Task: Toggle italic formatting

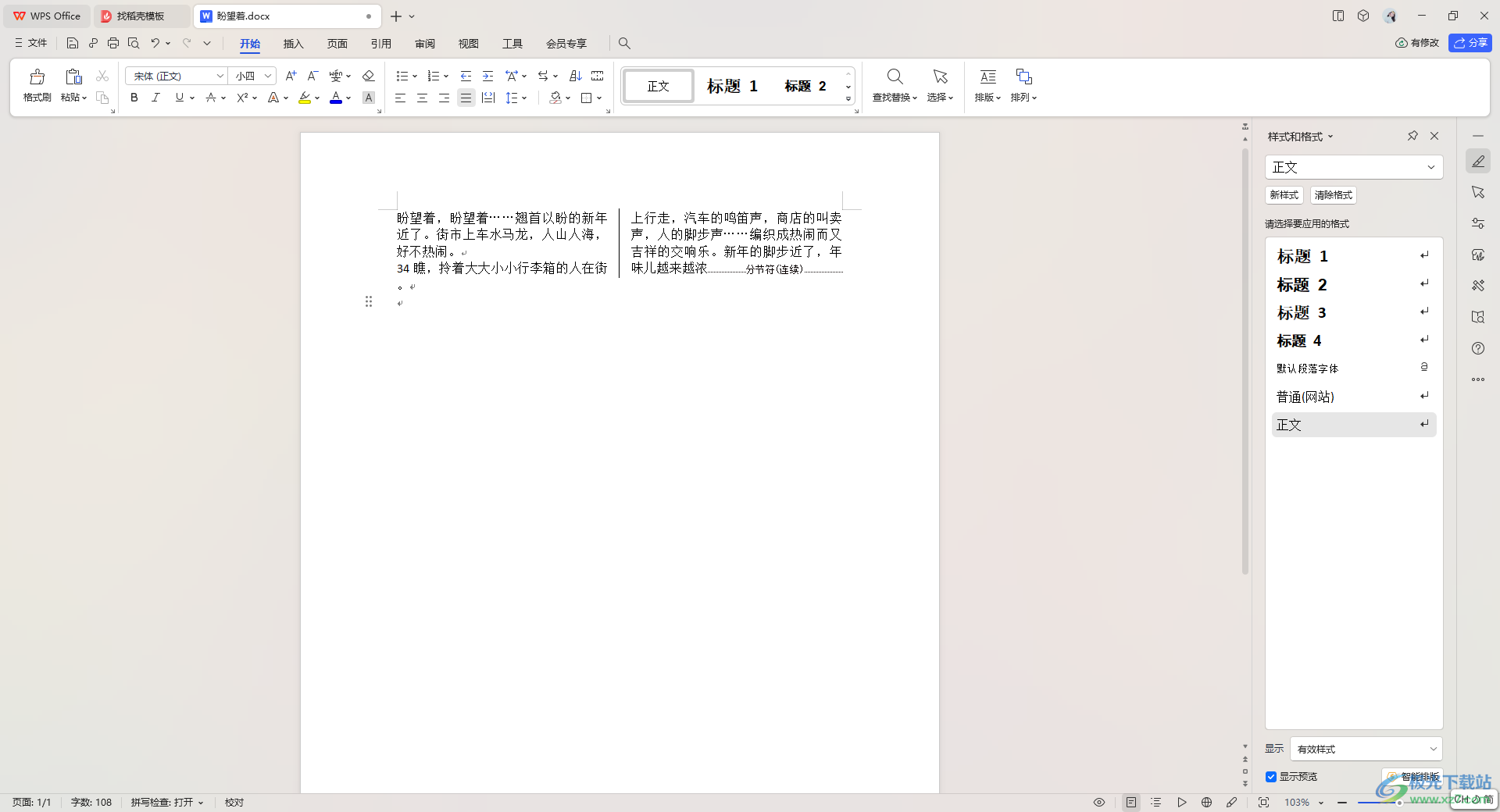Action: [x=155, y=98]
